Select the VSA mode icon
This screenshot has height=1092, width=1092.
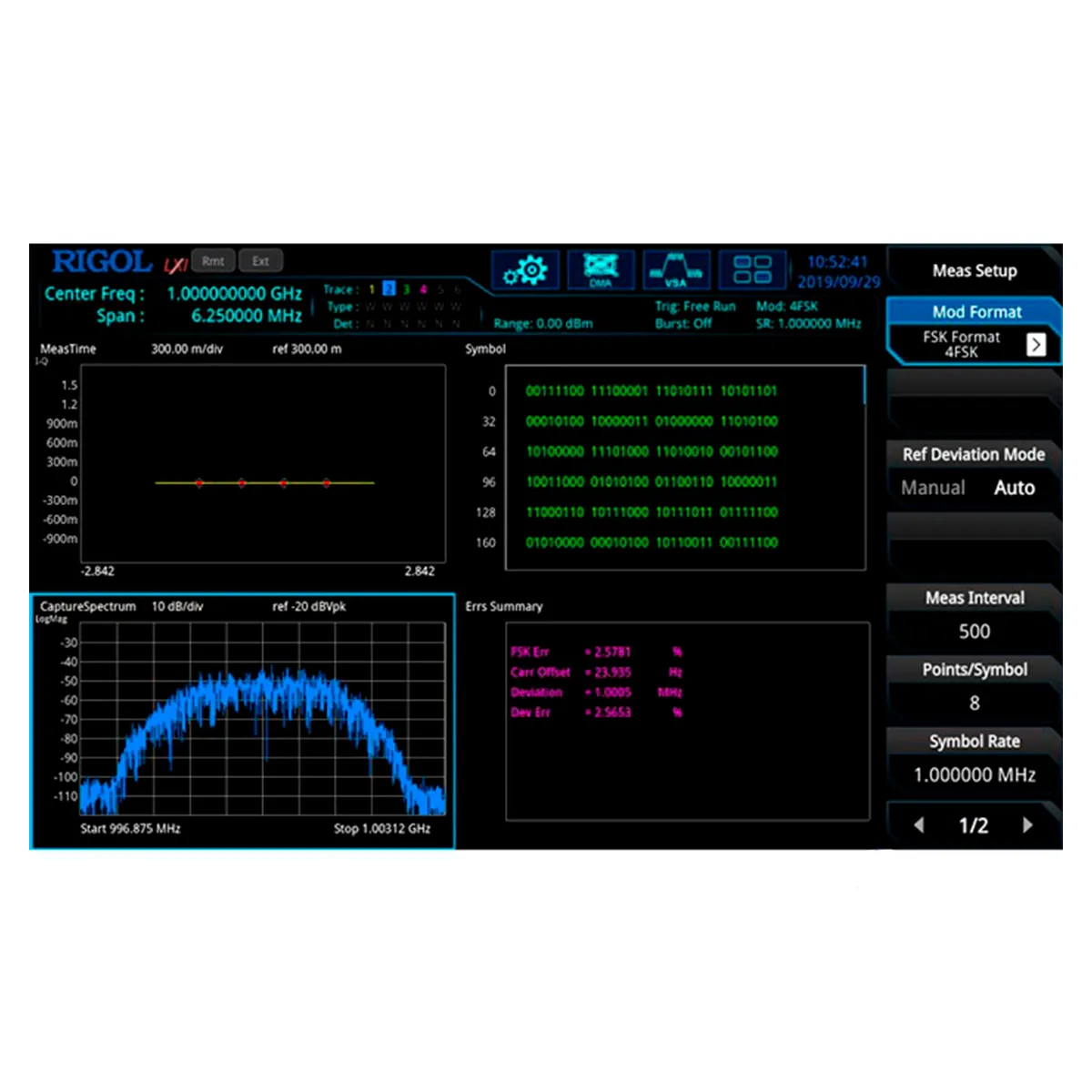click(x=676, y=270)
